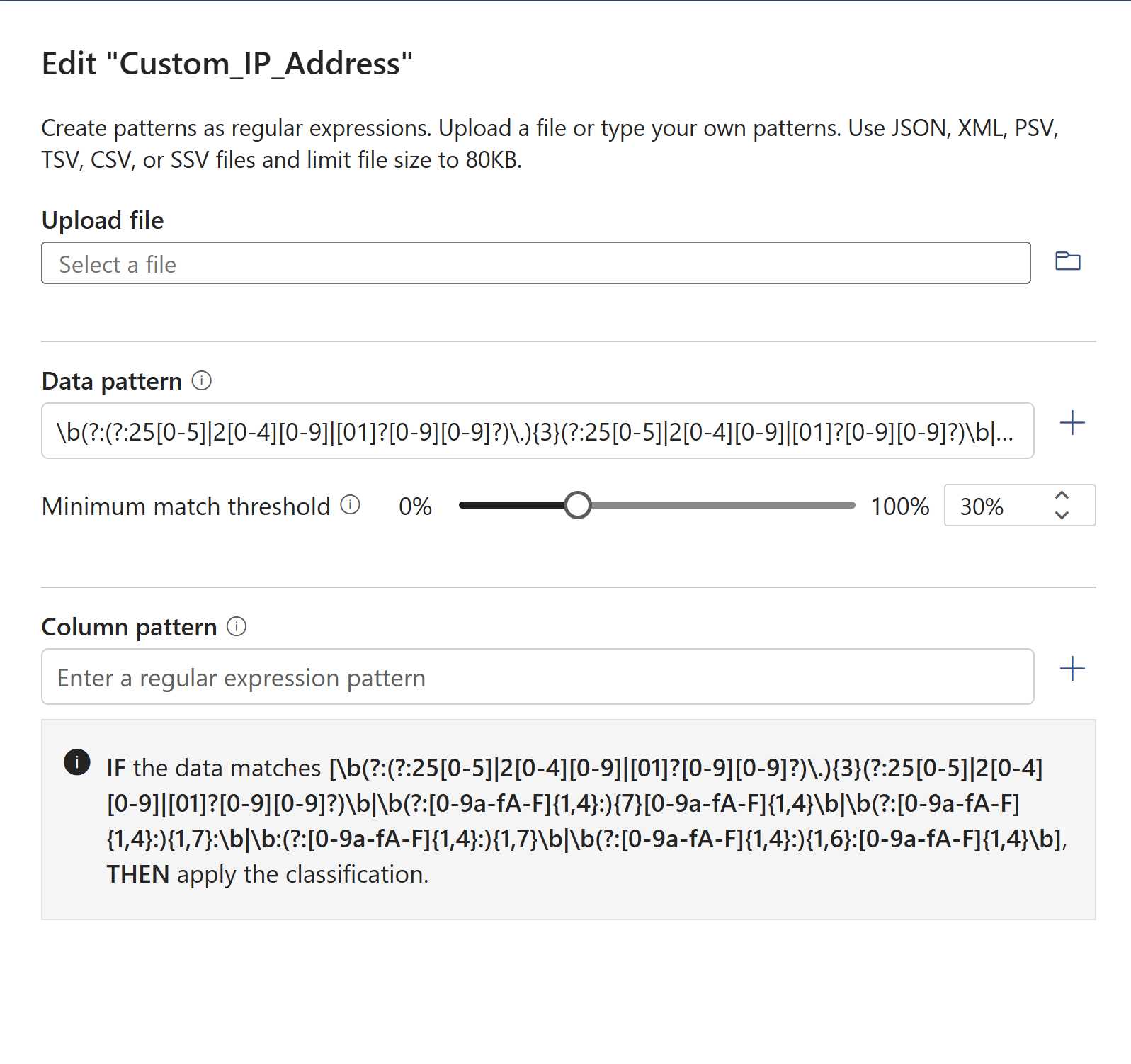
Task: Edit the 30% threshold value field
Action: coord(999,506)
